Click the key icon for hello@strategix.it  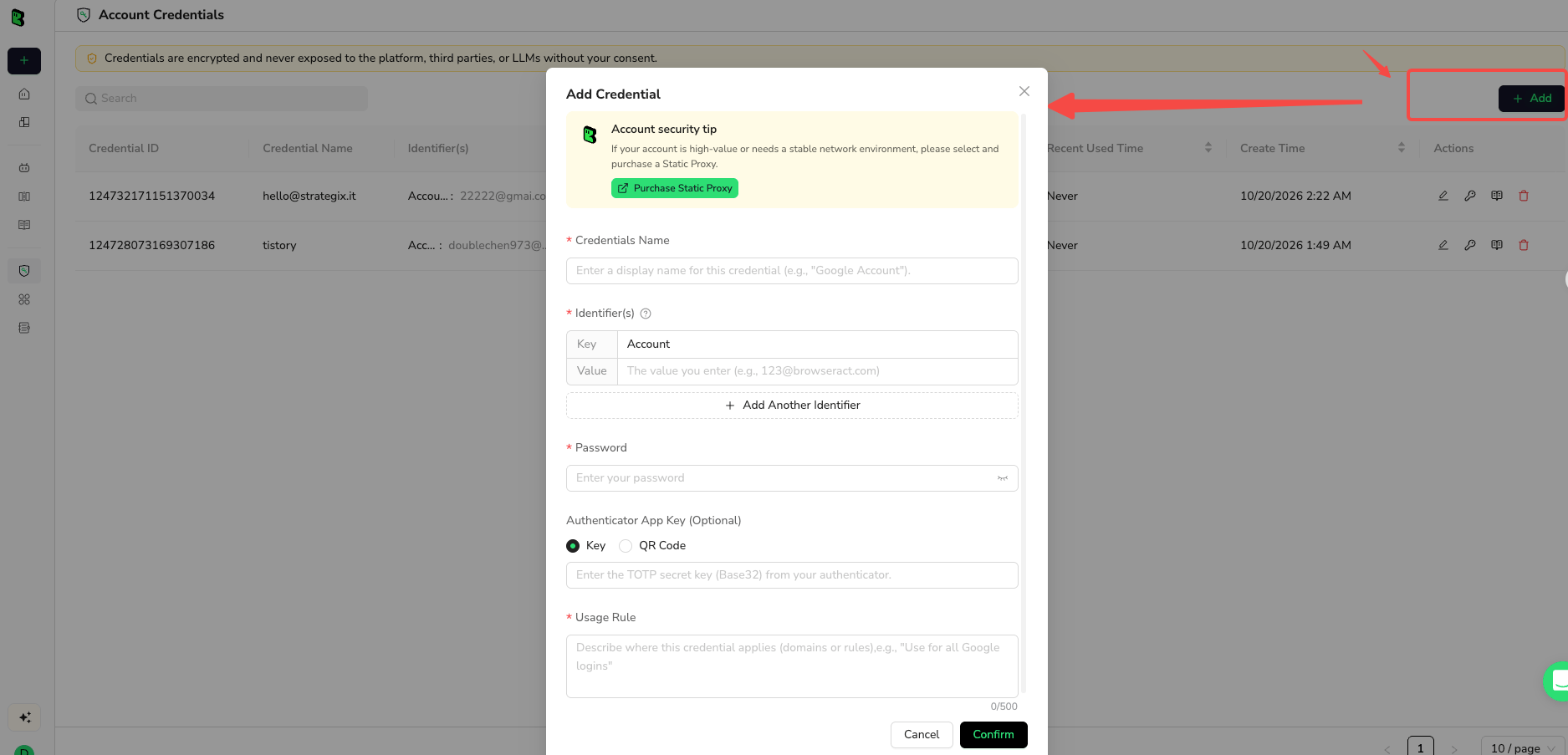(x=1470, y=196)
